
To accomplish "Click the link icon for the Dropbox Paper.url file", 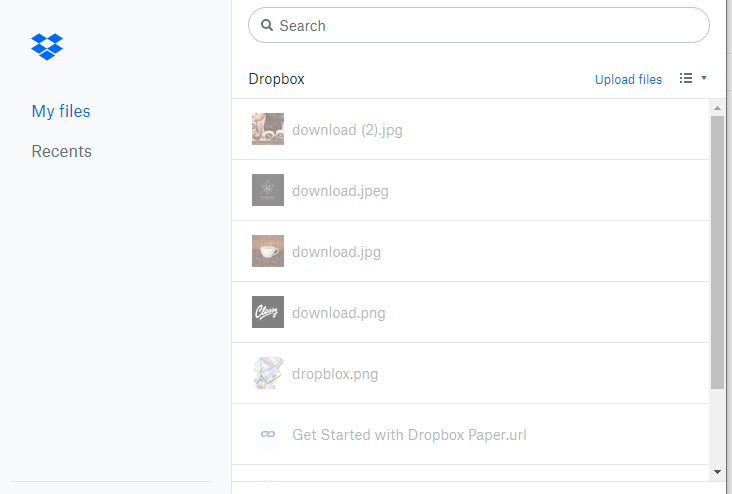I will coord(267,434).
